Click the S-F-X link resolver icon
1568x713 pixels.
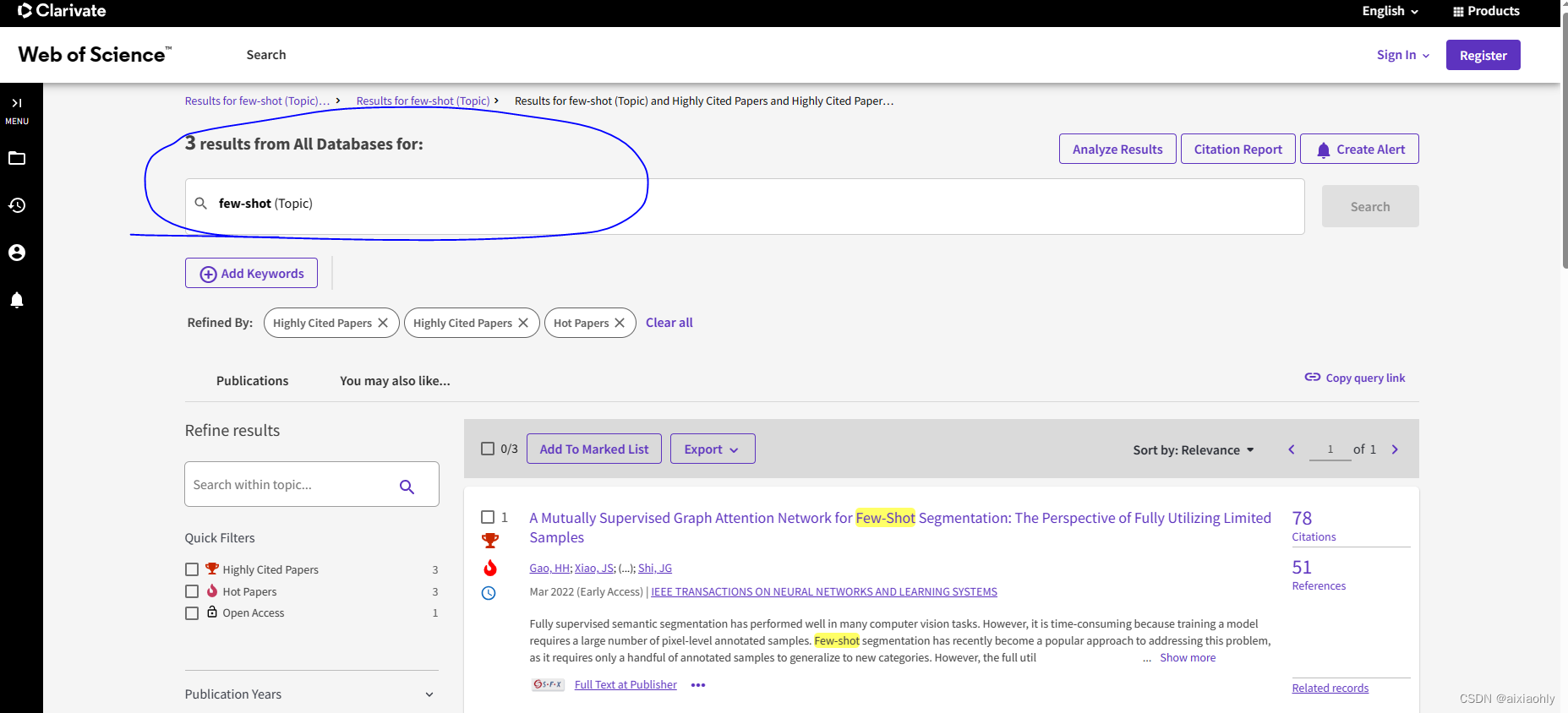[548, 684]
